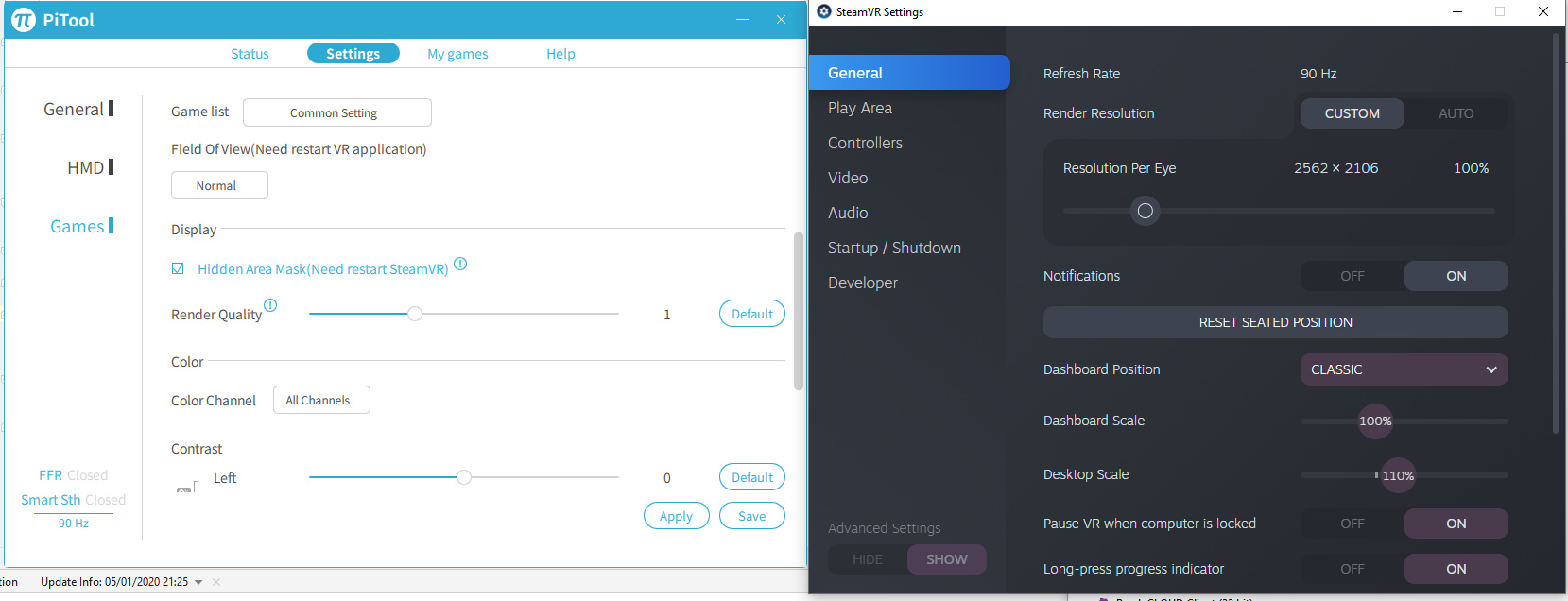The height and width of the screenshot is (601, 1568).
Task: Toggle Hidden Area Mask checkbox
Action: [178, 269]
